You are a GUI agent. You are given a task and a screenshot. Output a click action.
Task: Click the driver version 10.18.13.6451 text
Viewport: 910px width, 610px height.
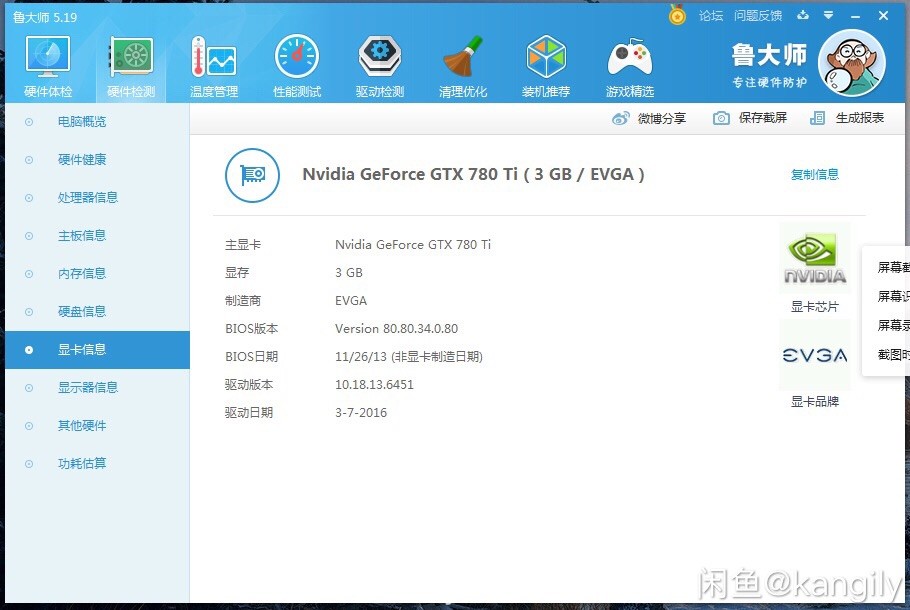pyautogui.click(x=374, y=385)
